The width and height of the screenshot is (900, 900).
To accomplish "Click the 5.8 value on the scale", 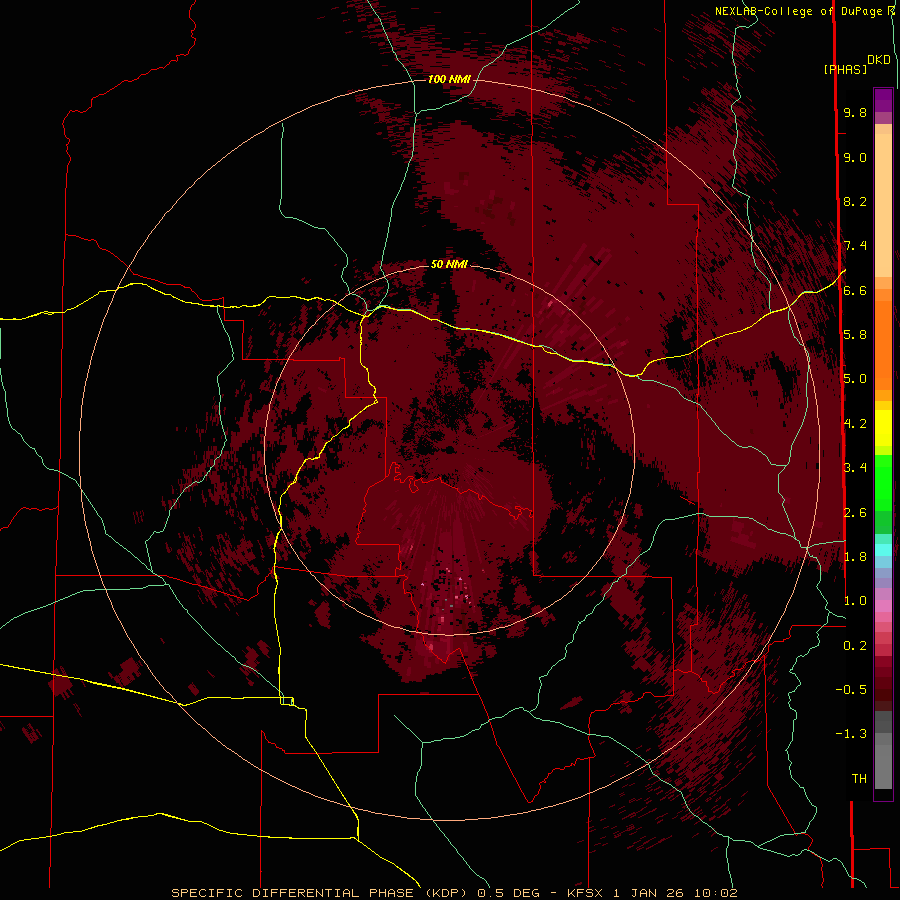I will [x=855, y=335].
